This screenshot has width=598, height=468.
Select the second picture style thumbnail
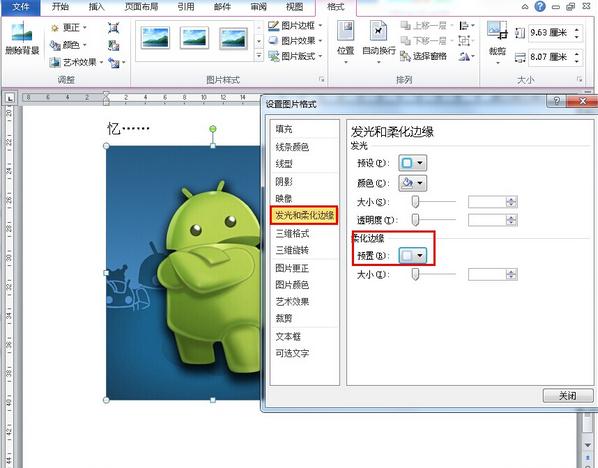pyautogui.click(x=194, y=37)
